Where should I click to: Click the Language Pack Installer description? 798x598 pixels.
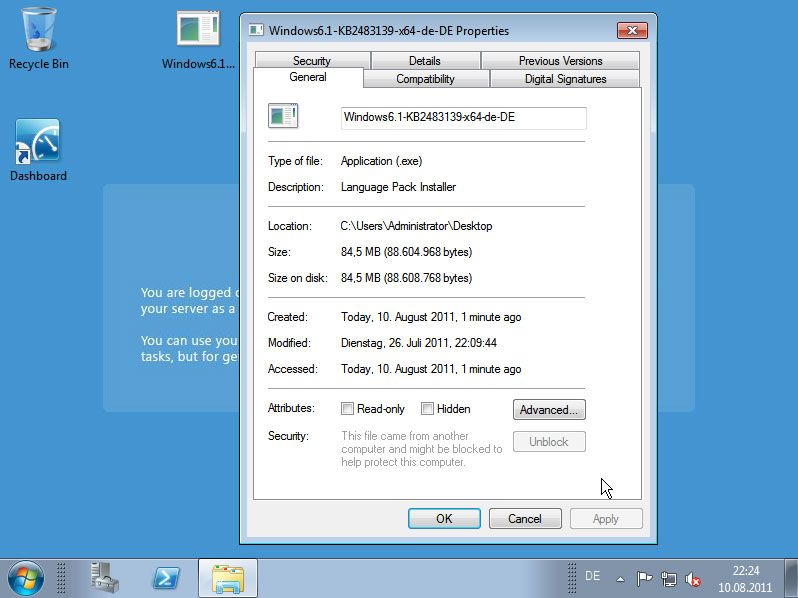click(x=398, y=187)
